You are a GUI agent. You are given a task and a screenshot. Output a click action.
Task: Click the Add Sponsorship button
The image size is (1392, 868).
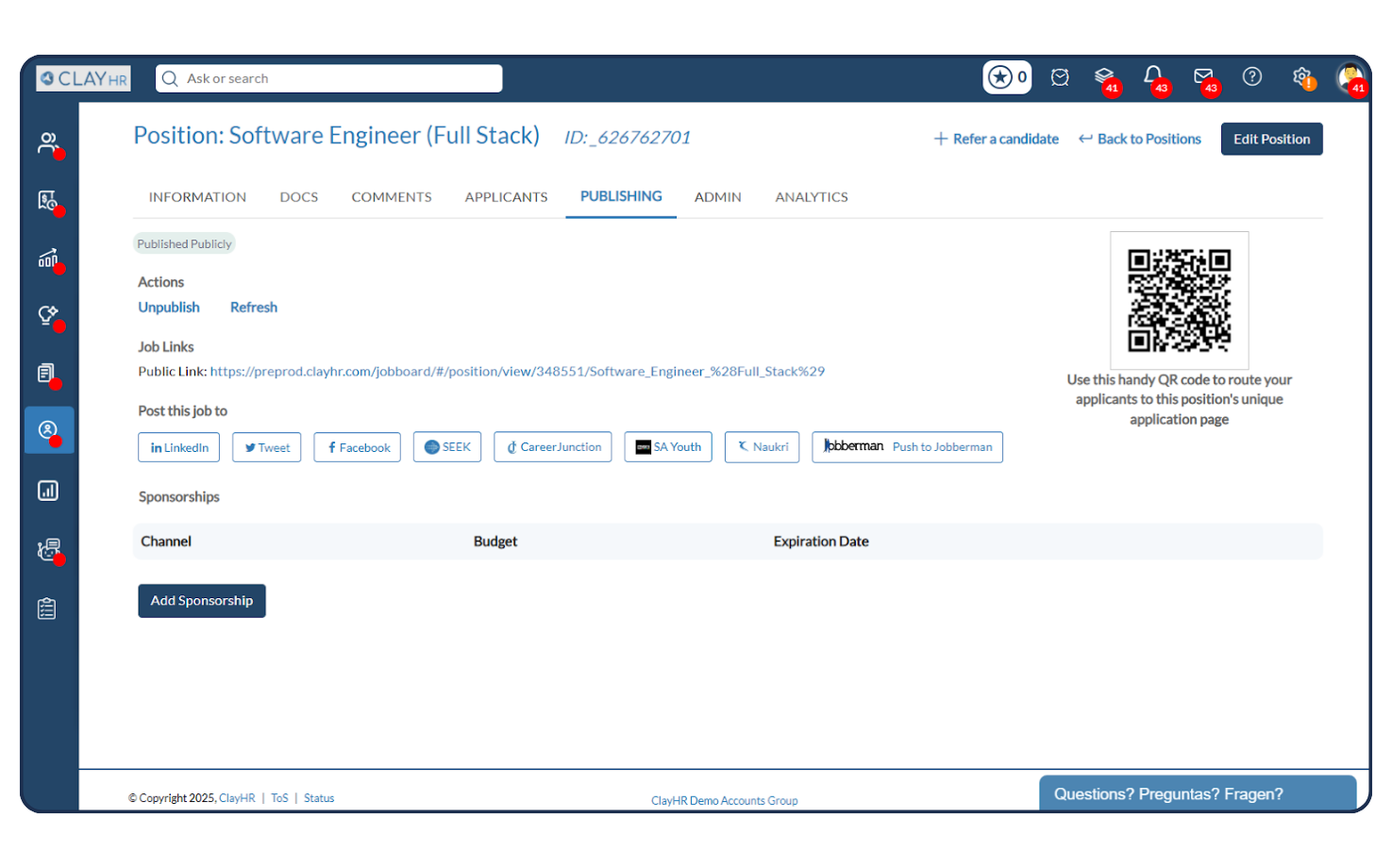[x=201, y=600]
